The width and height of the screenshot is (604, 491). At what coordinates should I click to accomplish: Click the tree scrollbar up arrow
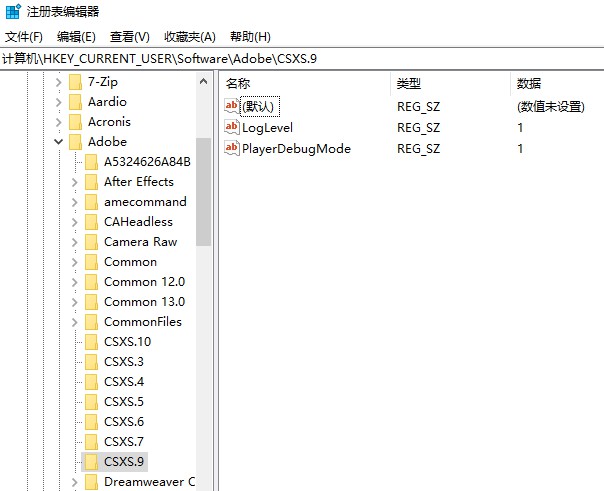(203, 81)
